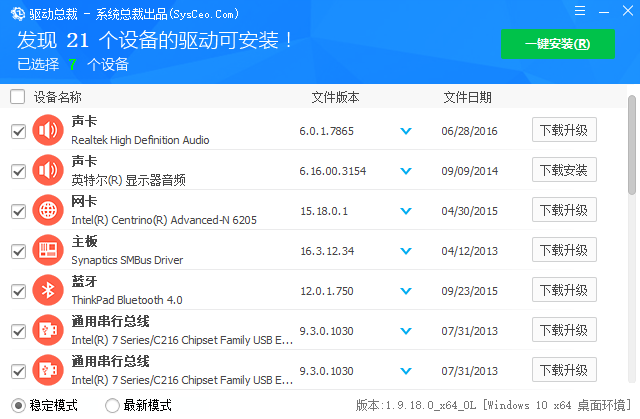The height and width of the screenshot is (419, 640).
Task: Click the 英特尔(R) 显示器音频 sound card icon
Action: 48,170
